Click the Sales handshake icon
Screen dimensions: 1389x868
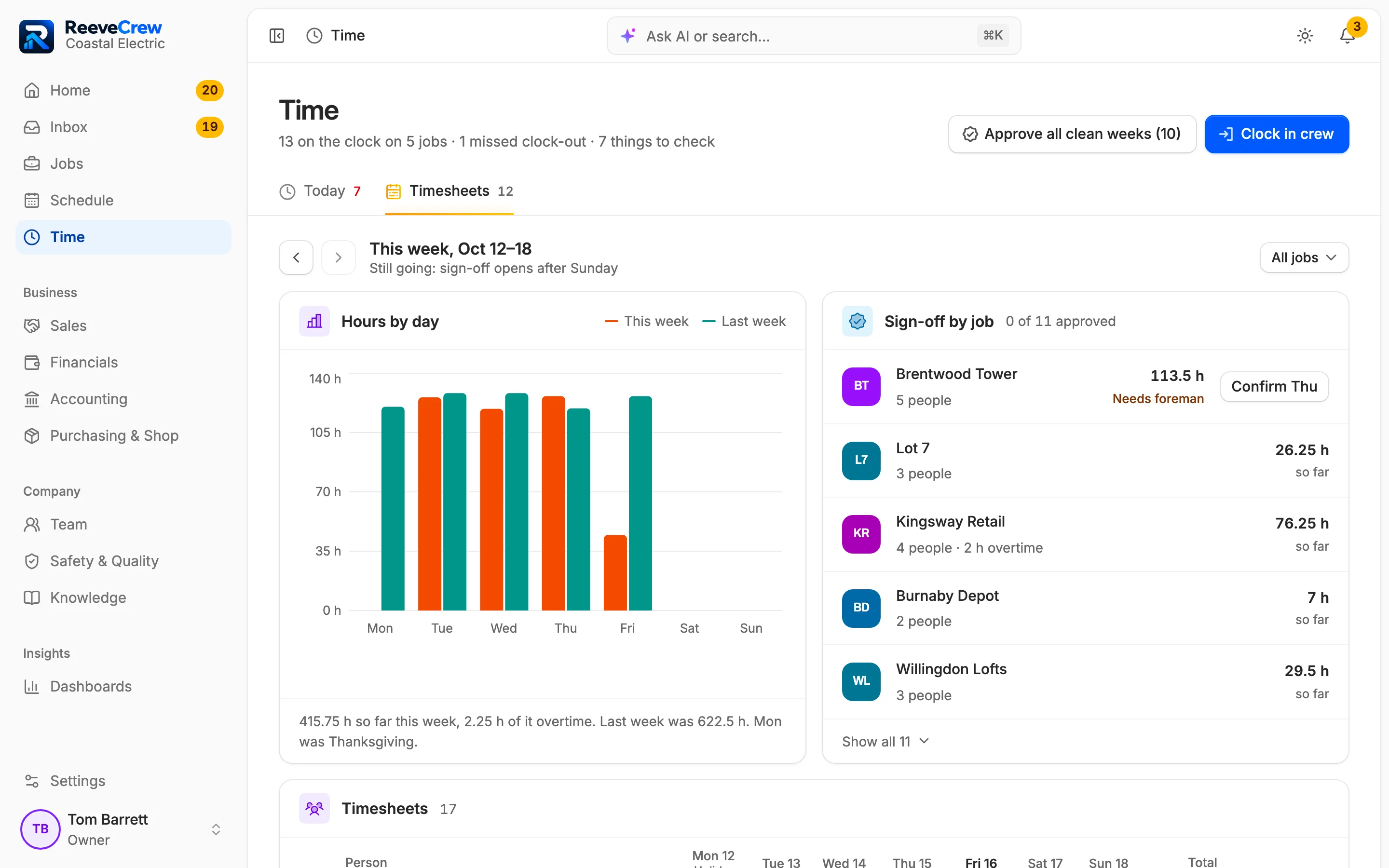click(x=31, y=325)
